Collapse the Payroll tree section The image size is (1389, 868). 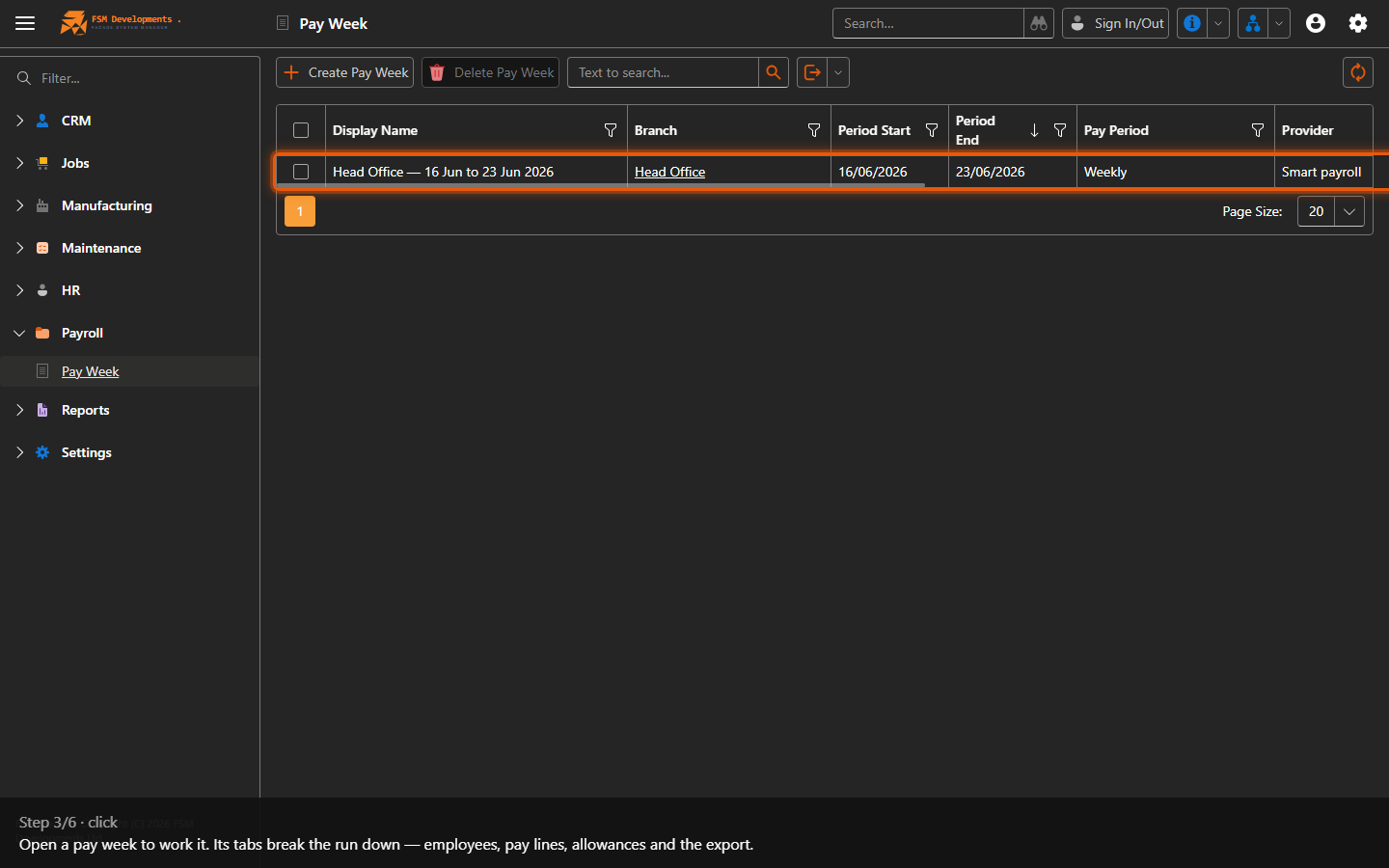[19, 333]
